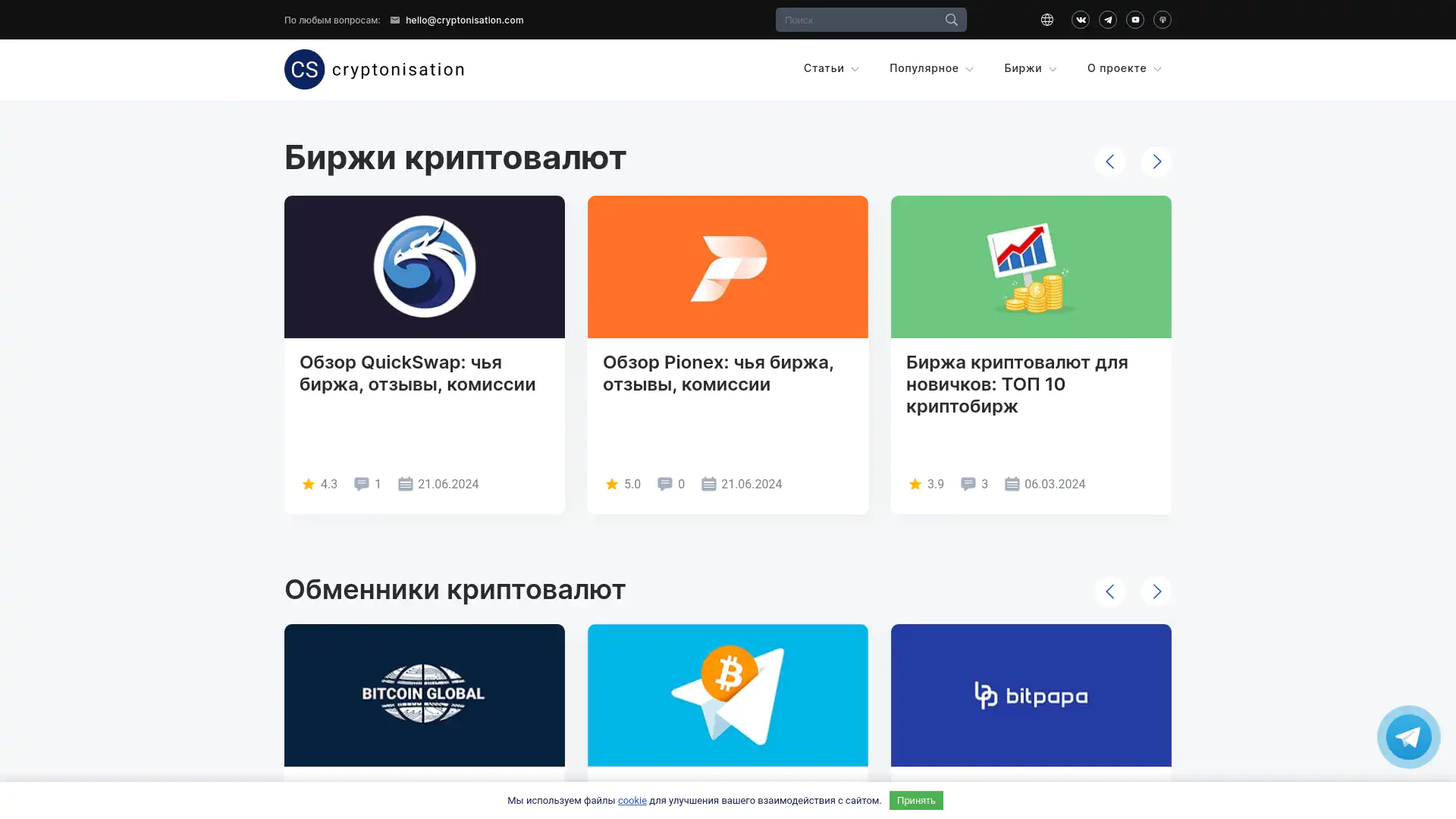Click the globe language icon

click(1046, 20)
